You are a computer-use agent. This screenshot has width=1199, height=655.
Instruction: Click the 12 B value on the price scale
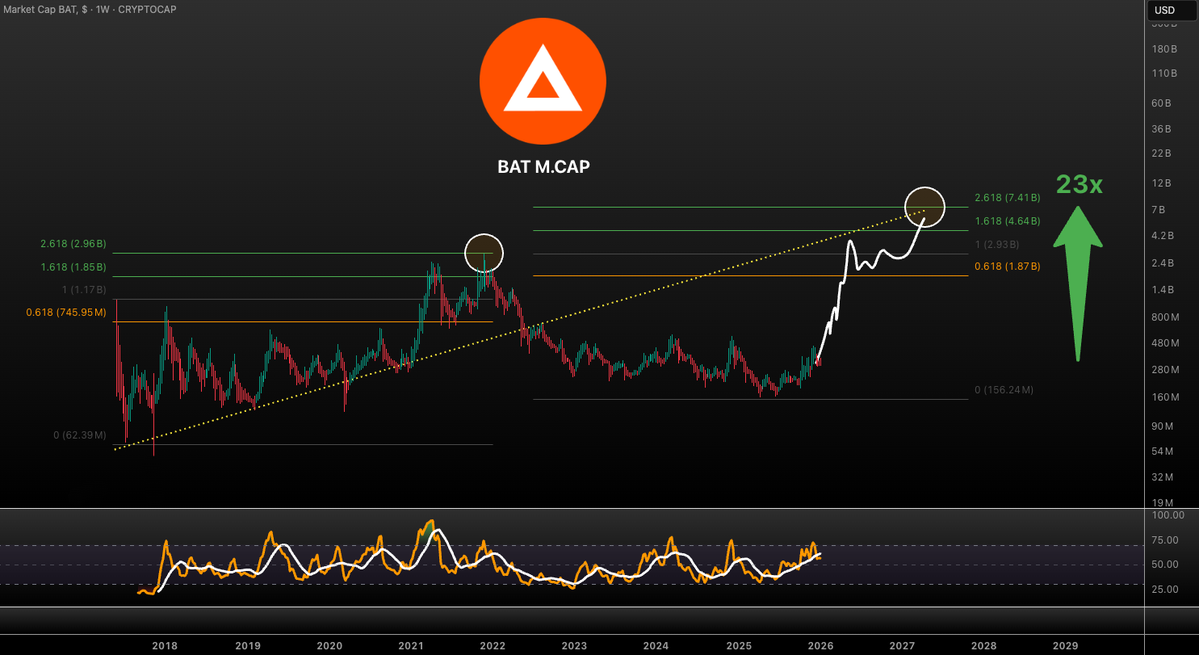(x=1160, y=183)
